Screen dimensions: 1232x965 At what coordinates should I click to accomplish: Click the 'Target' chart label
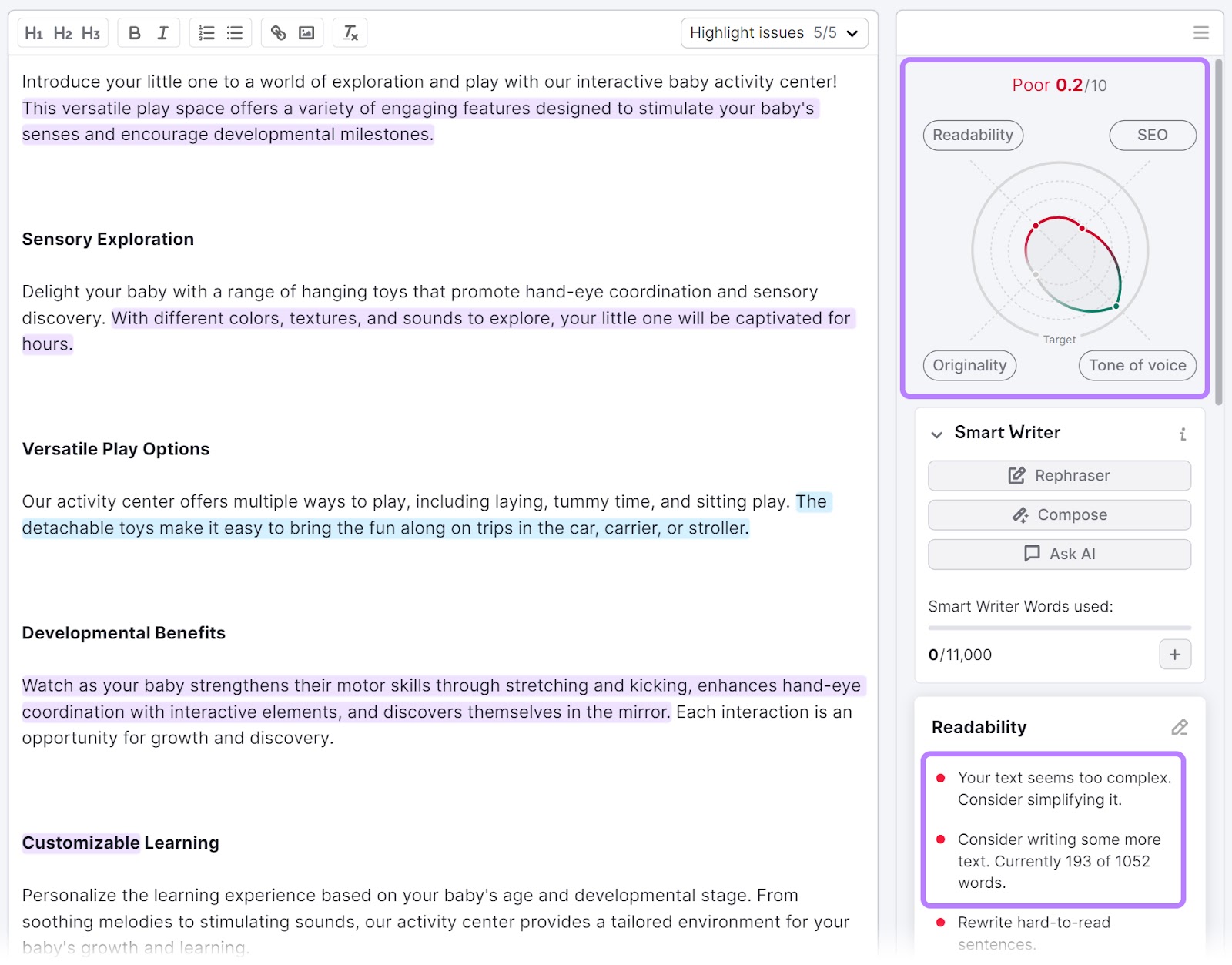tap(1060, 340)
